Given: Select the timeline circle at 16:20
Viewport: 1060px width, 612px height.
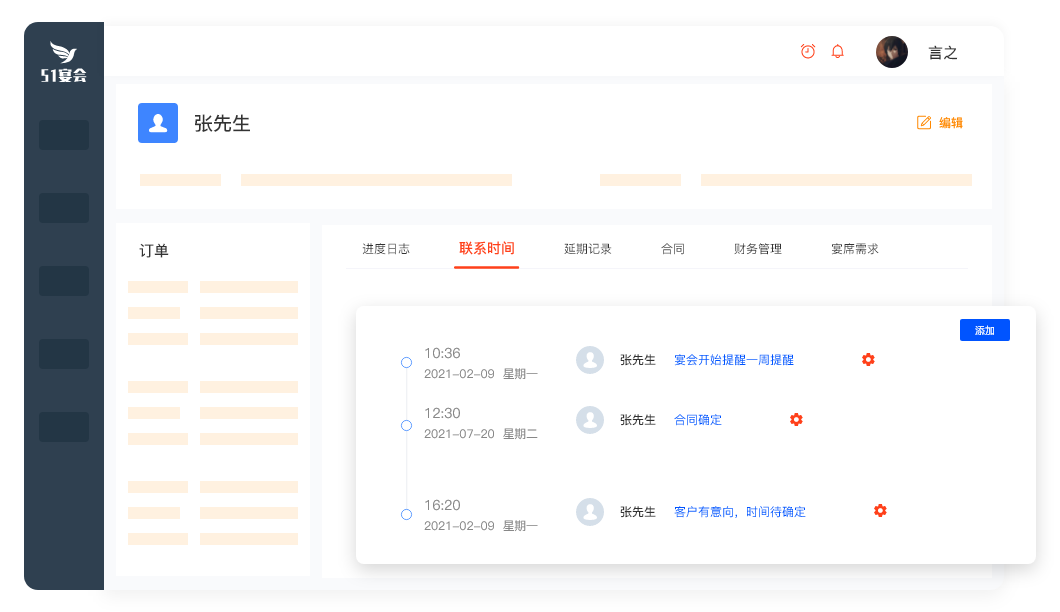Looking at the screenshot, I should coord(406,514).
